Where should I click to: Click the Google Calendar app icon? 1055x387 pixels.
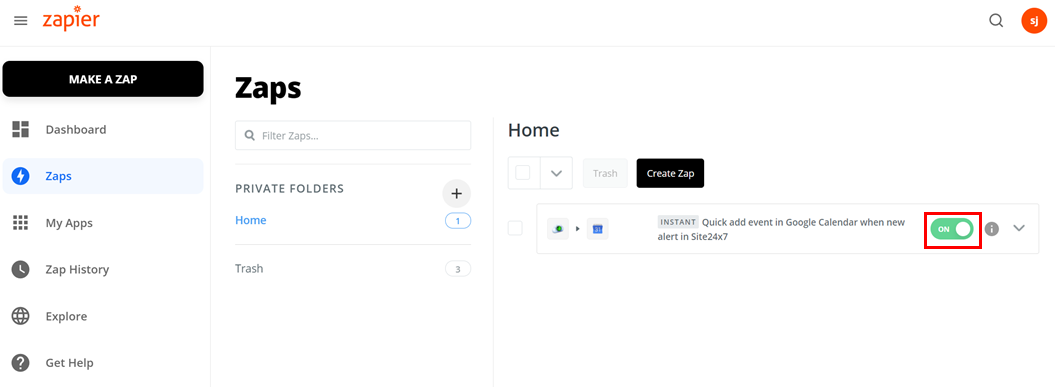point(597,229)
